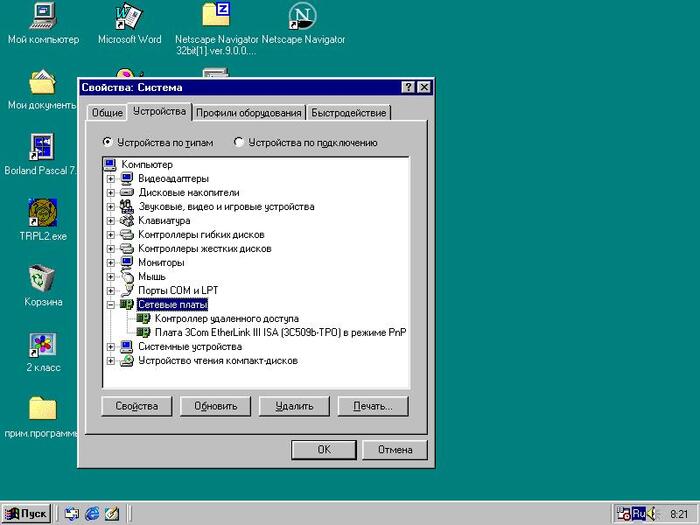Viewport: 700px width, 525px height.
Task: Open the Корзина recycle bin icon
Action: tap(43, 279)
